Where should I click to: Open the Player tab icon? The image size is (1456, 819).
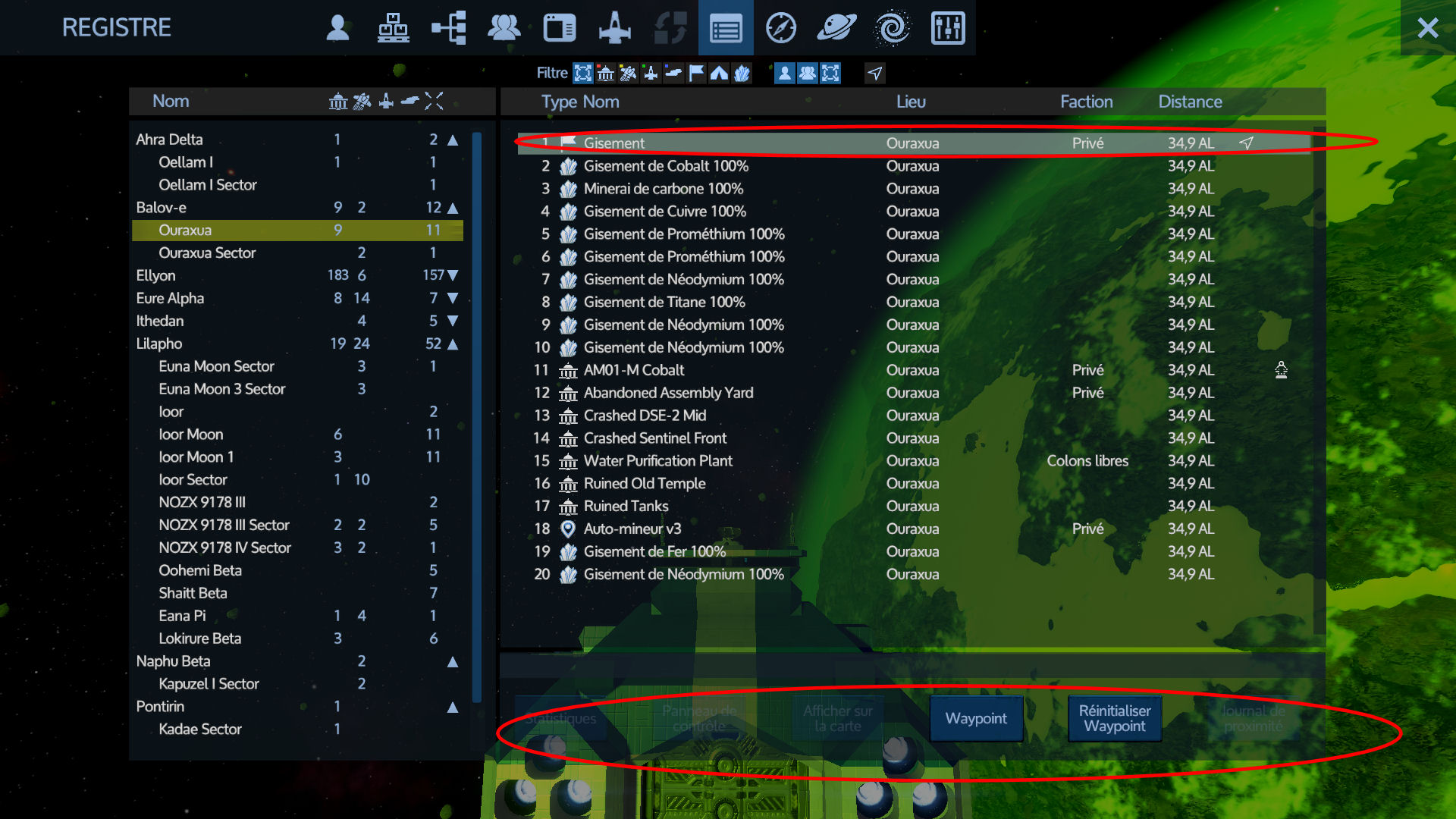tap(337, 28)
